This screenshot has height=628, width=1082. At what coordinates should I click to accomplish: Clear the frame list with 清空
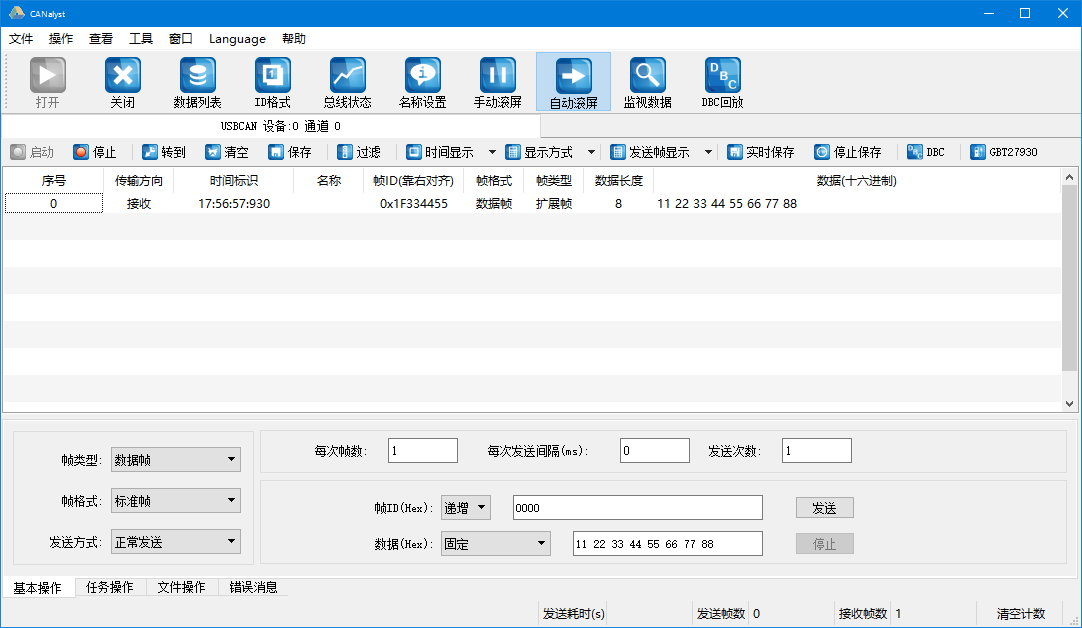(226, 152)
